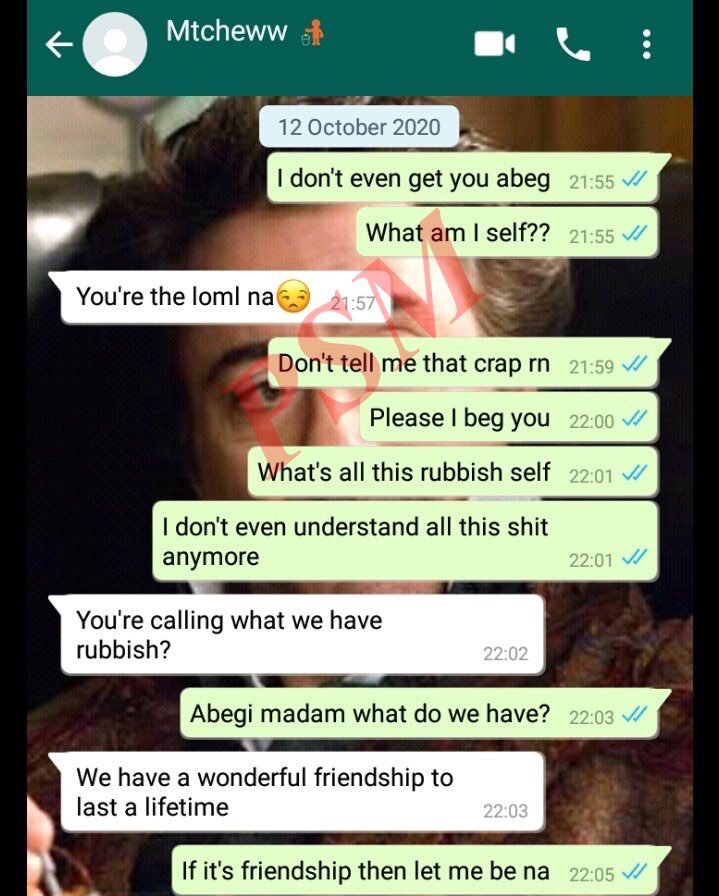Select the "What am I self??" message
This screenshot has width=719, height=896.
pos(508,233)
